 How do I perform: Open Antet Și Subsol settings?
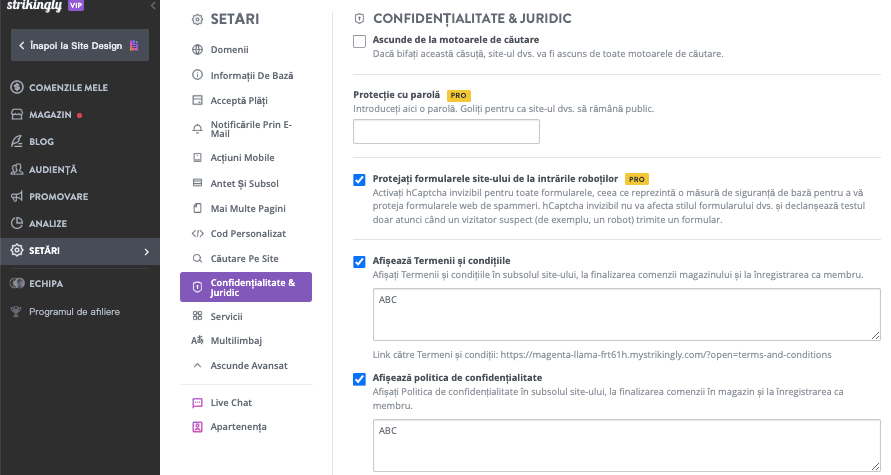244,184
